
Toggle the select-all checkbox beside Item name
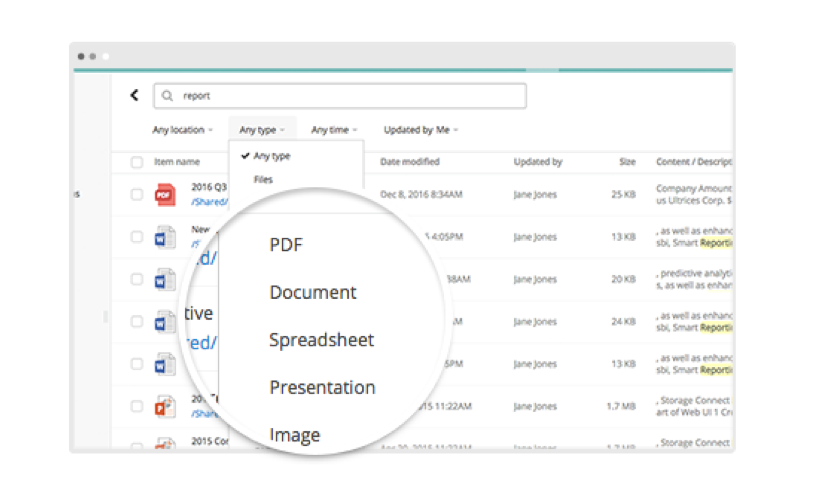click(137, 162)
